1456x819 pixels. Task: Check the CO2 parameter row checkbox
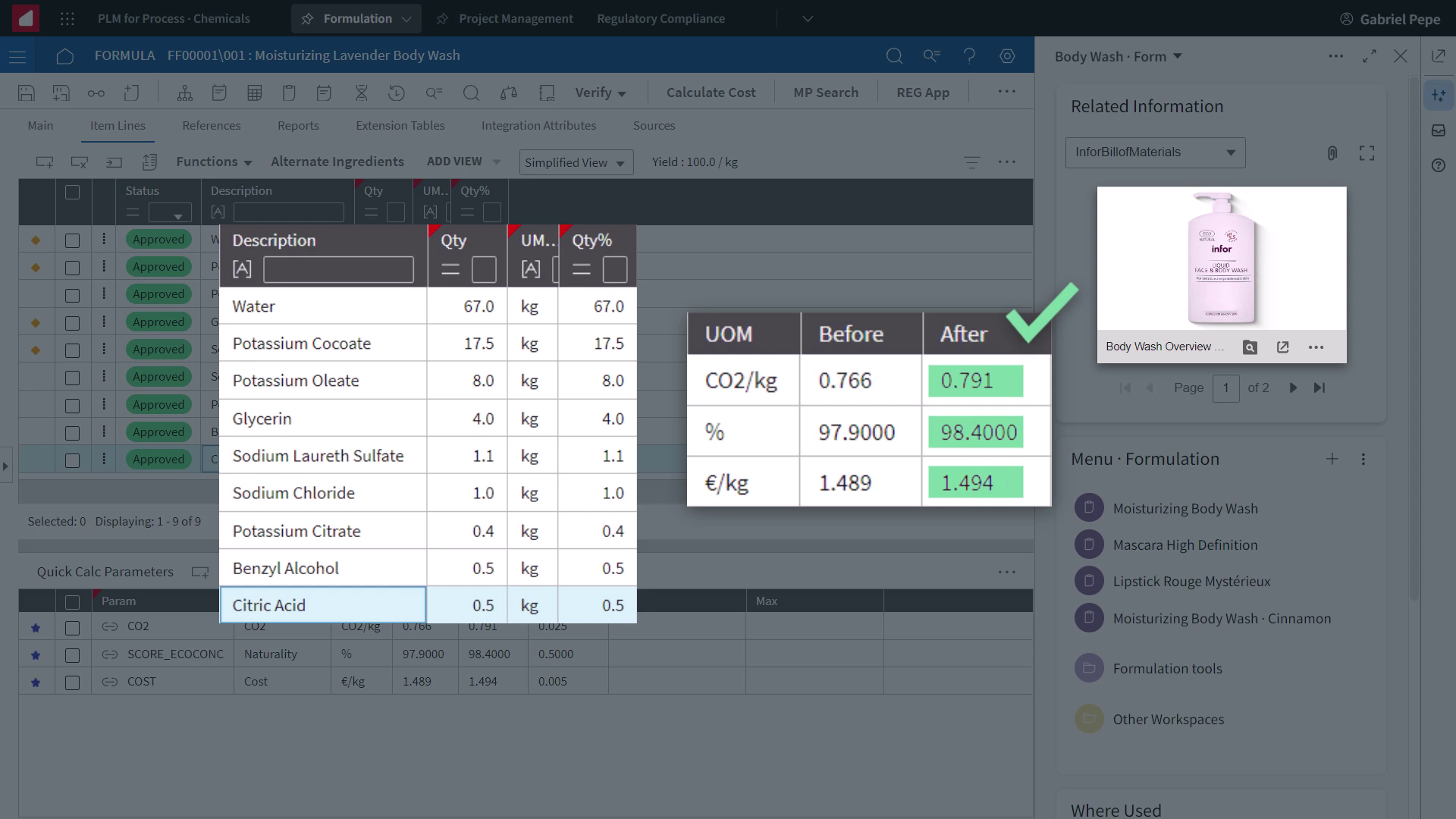[x=72, y=628]
